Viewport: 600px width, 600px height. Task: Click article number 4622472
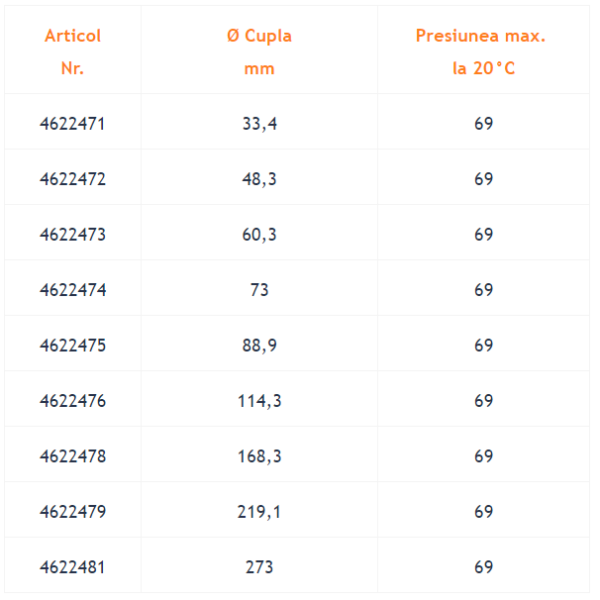pos(72,179)
